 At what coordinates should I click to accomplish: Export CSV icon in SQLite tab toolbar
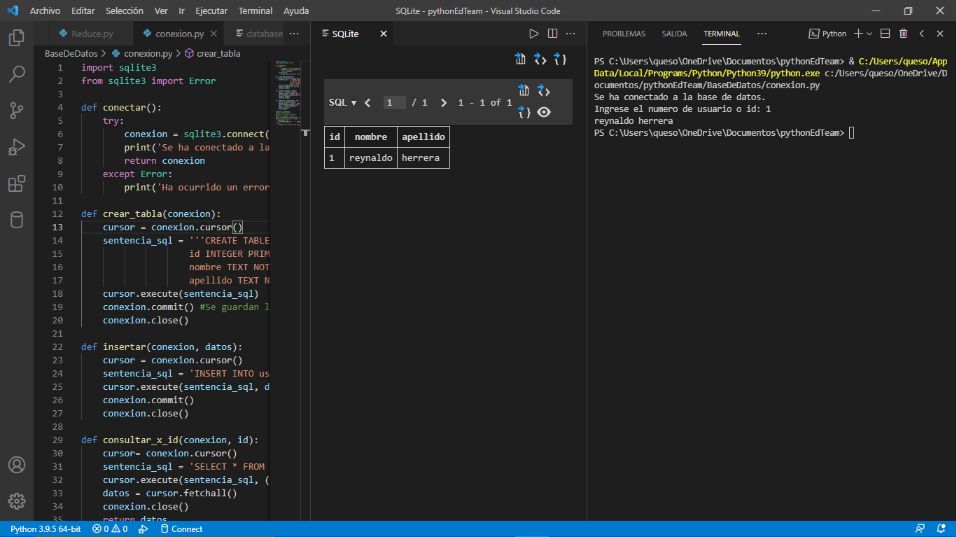point(520,59)
